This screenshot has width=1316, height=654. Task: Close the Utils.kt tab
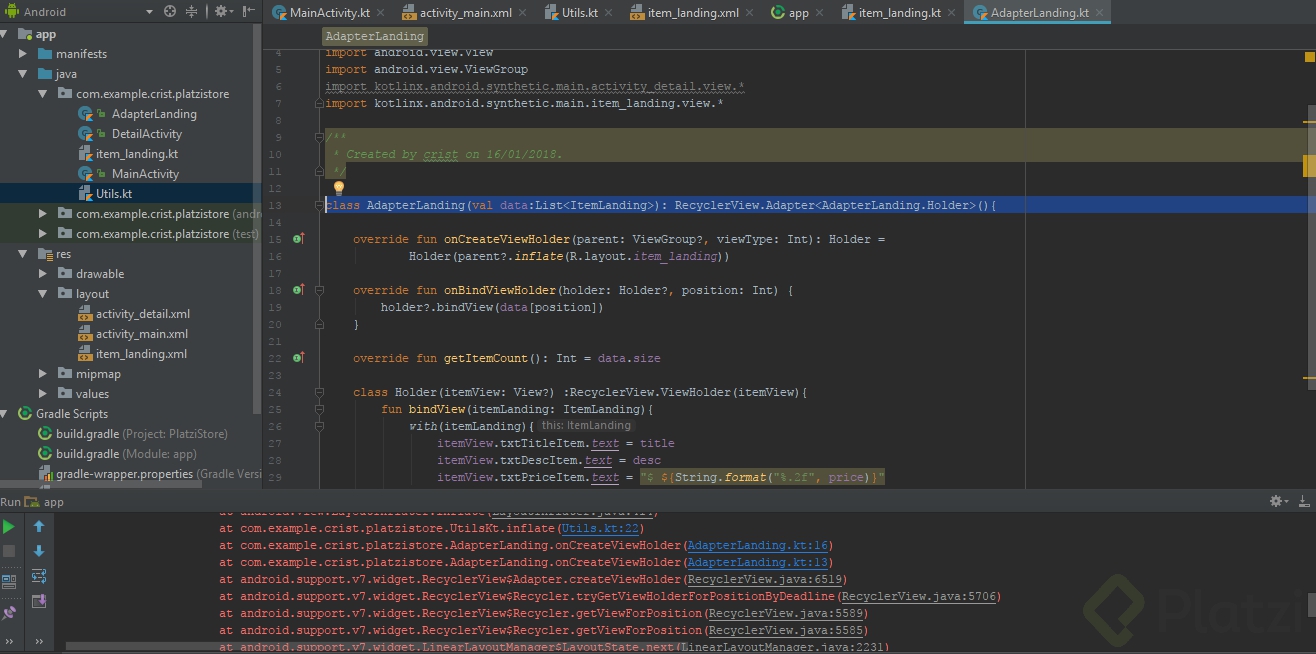(609, 13)
